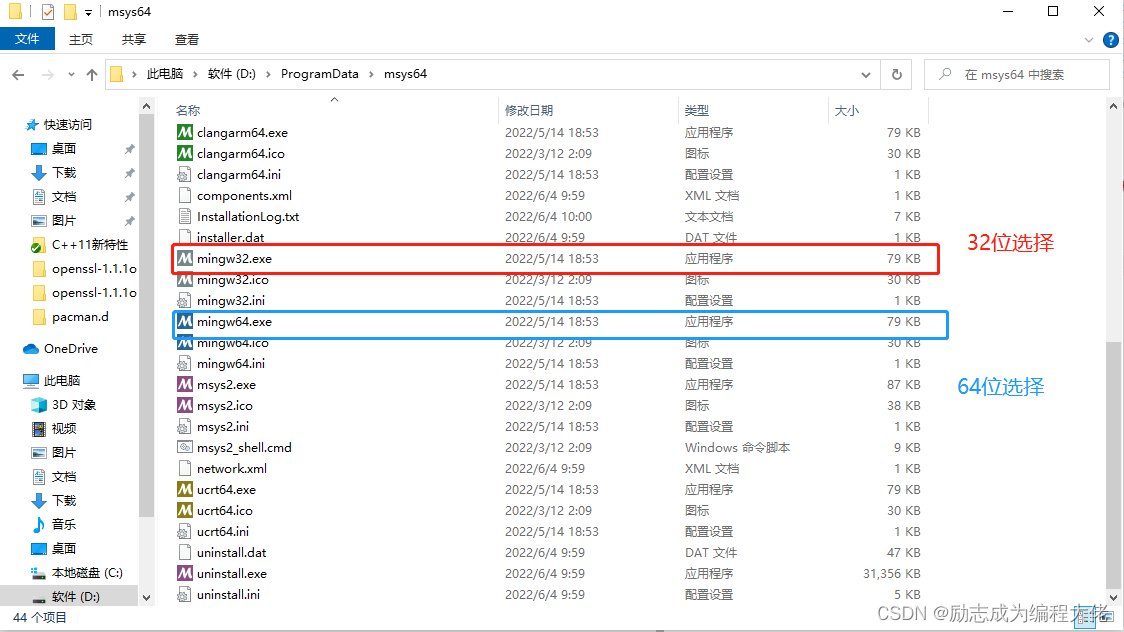Click the uninstall.dat file icon

[x=185, y=552]
